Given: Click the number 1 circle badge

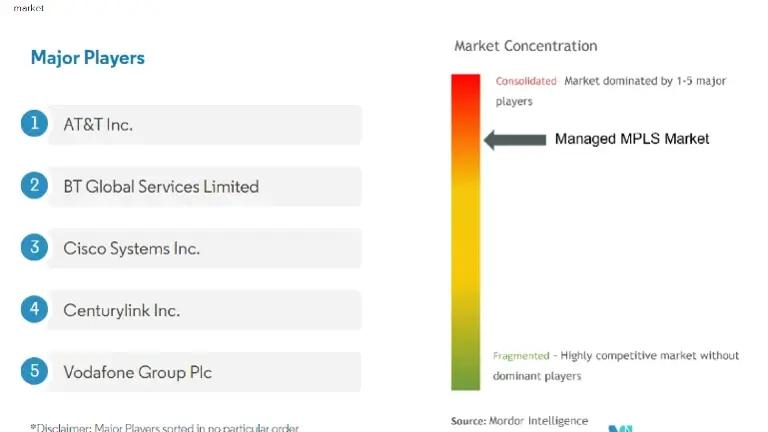Looking at the screenshot, I should tap(34, 124).
